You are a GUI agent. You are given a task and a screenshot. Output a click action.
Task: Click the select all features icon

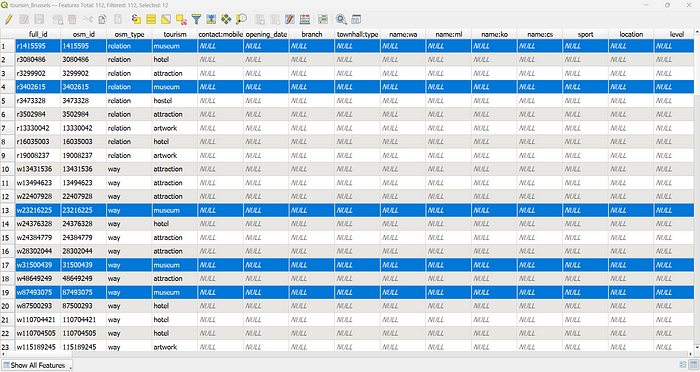pyautogui.click(x=151, y=19)
